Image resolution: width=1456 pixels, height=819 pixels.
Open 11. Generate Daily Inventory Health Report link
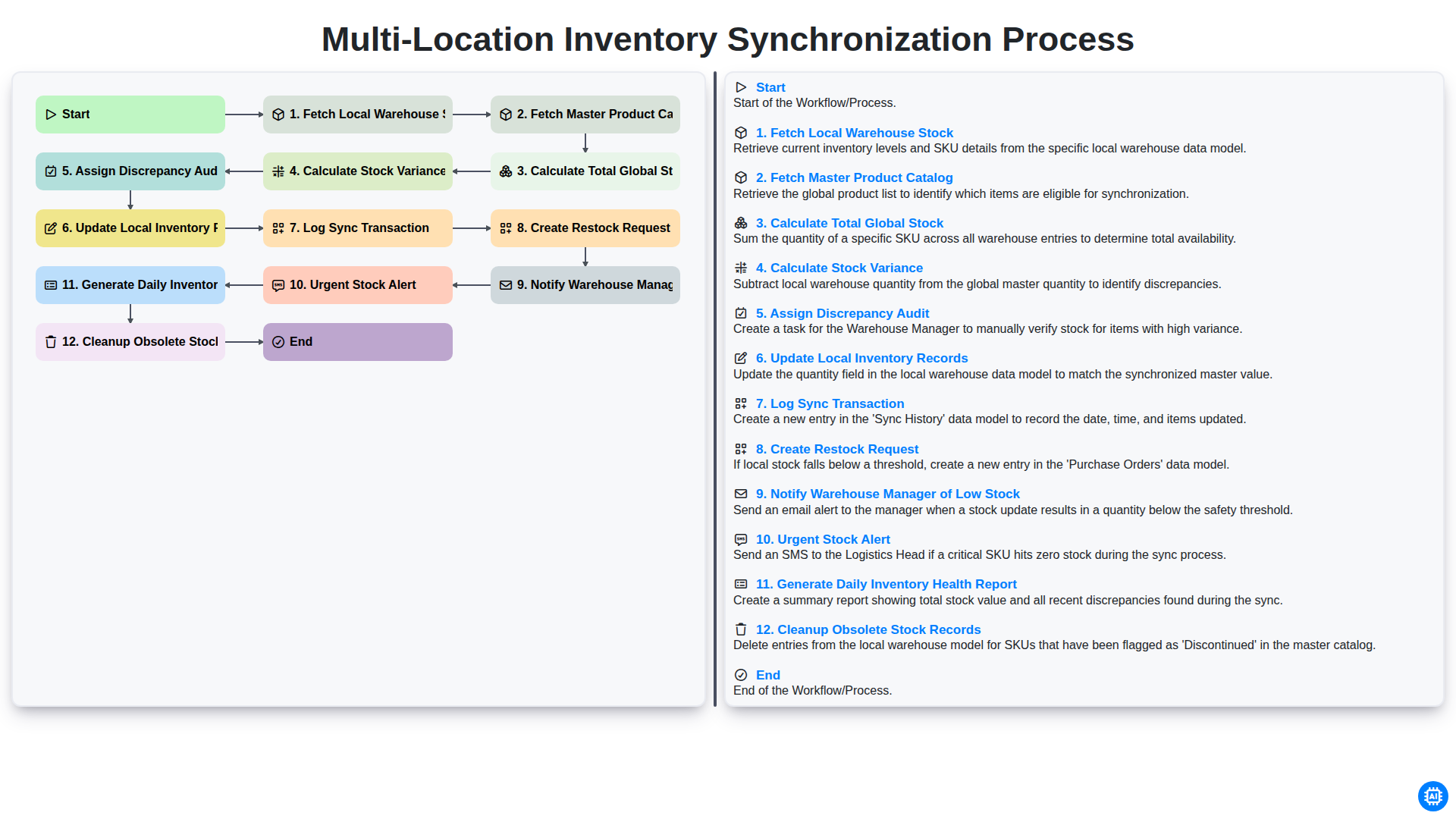[886, 584]
